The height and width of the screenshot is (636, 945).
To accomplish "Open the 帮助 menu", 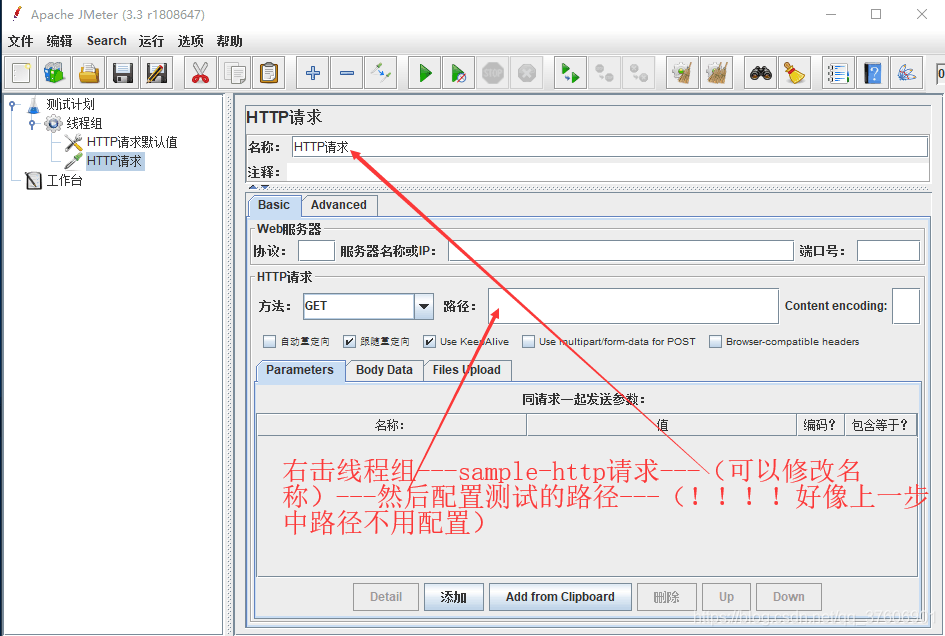I will [229, 41].
